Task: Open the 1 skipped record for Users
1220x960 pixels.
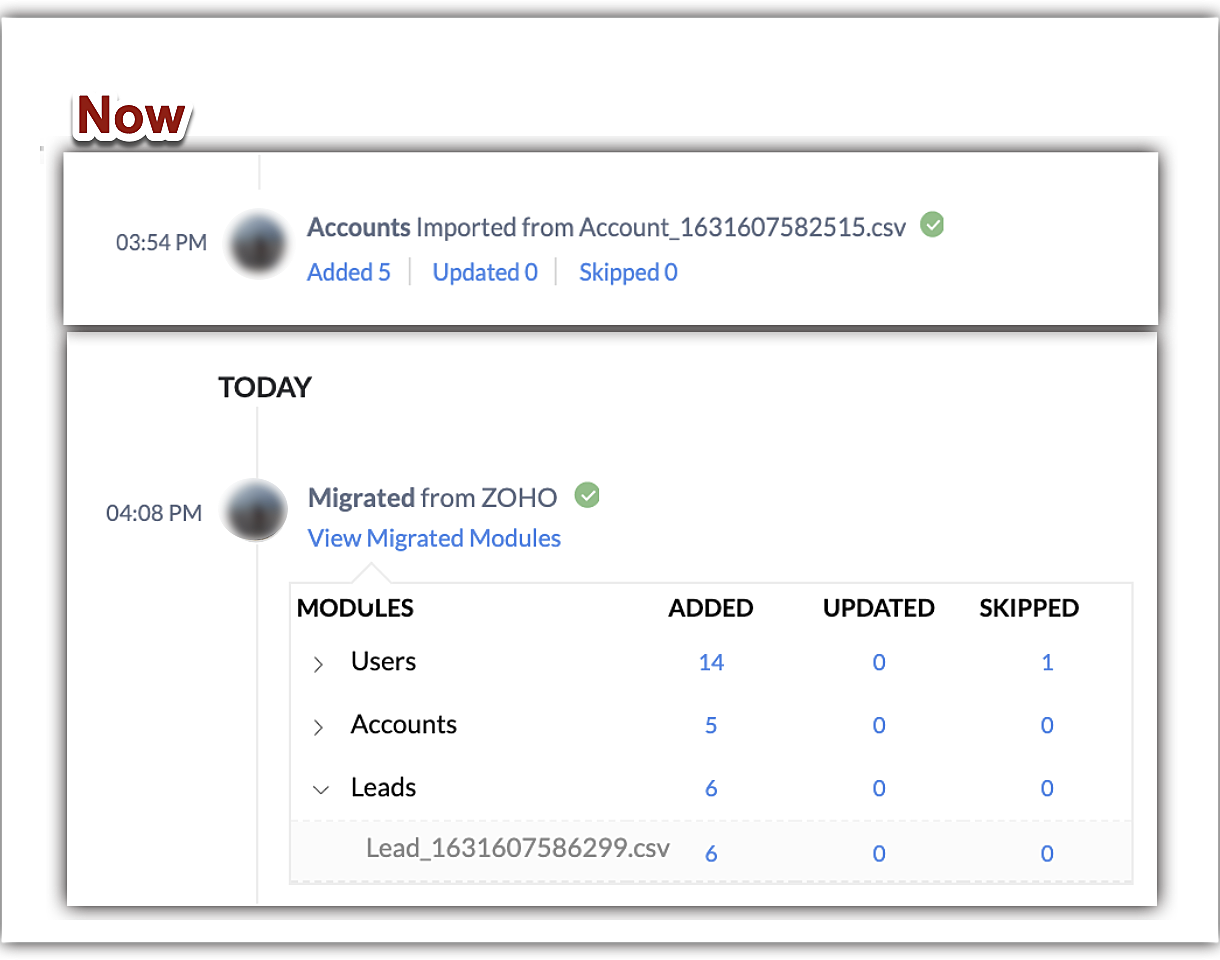Action: click(1047, 662)
